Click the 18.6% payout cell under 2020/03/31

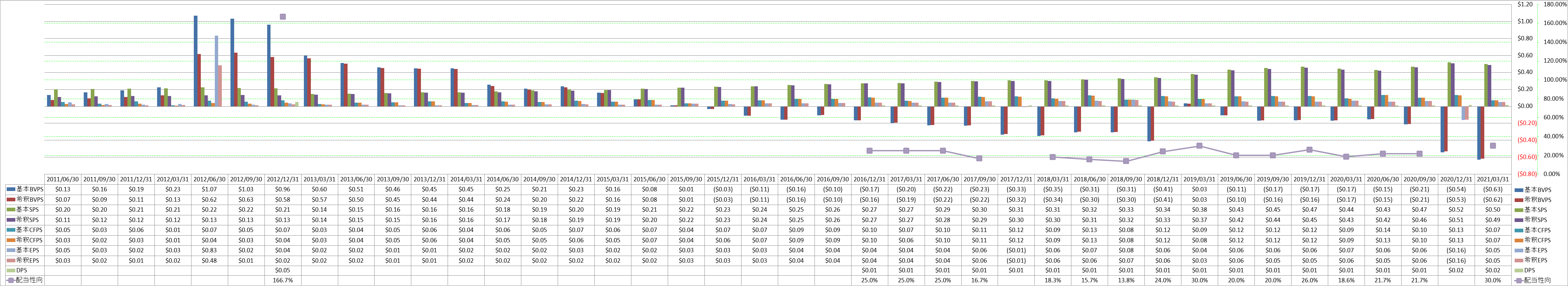tap(1346, 281)
